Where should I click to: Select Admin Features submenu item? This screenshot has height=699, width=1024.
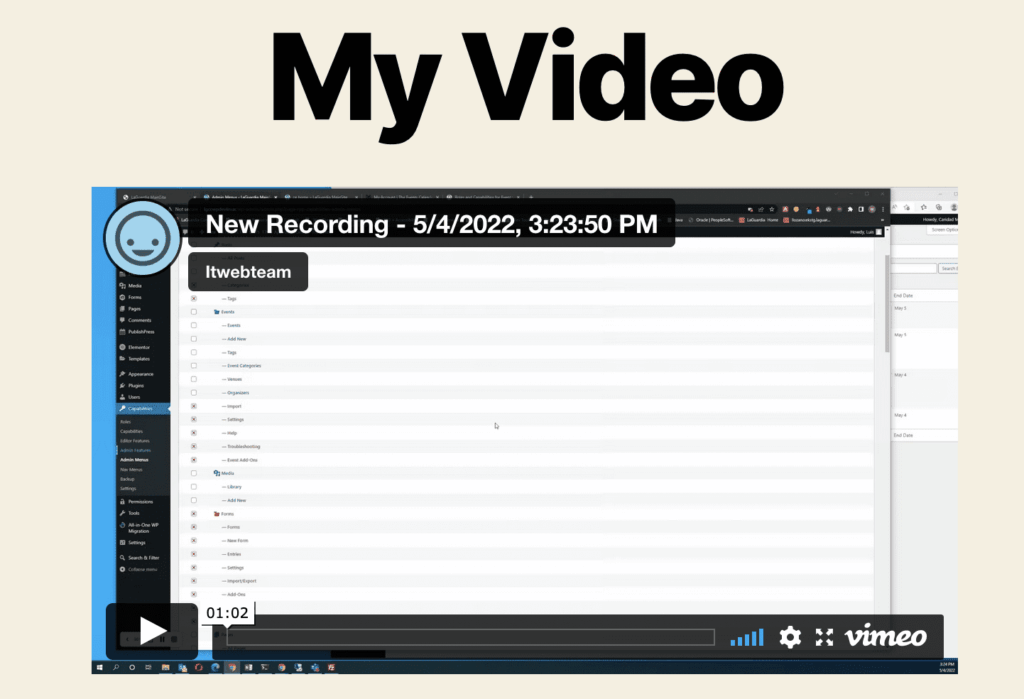(x=135, y=450)
